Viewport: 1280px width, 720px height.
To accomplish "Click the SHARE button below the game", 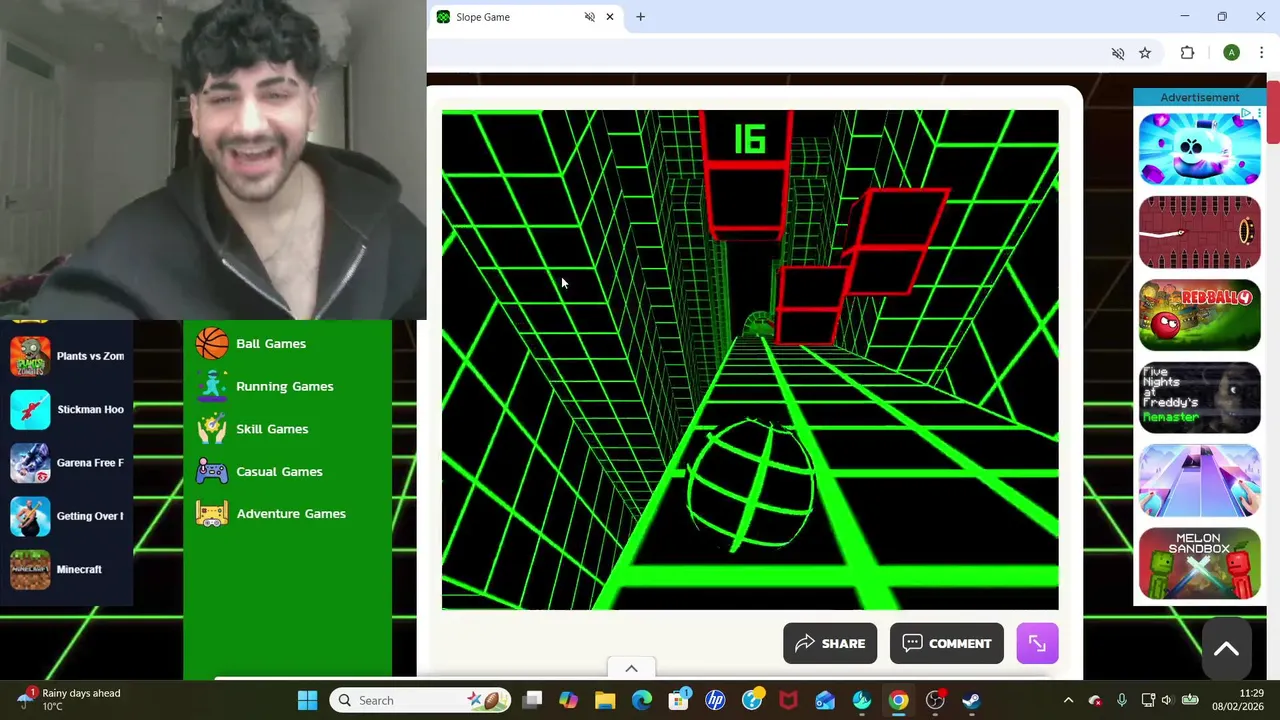I will coord(830,644).
